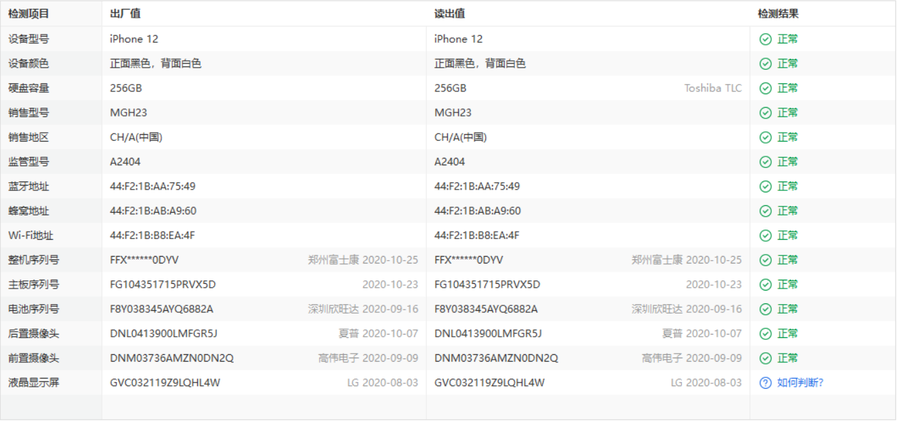Click the green check icon in 销售地区 row

[x=765, y=137]
